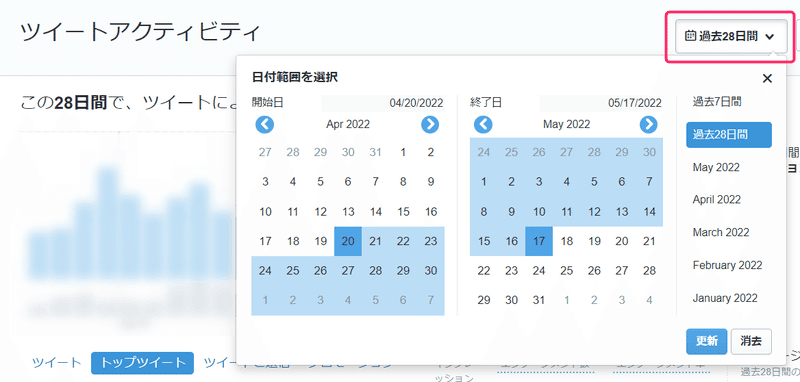Go to previous month in start date calendar

tap(265, 124)
